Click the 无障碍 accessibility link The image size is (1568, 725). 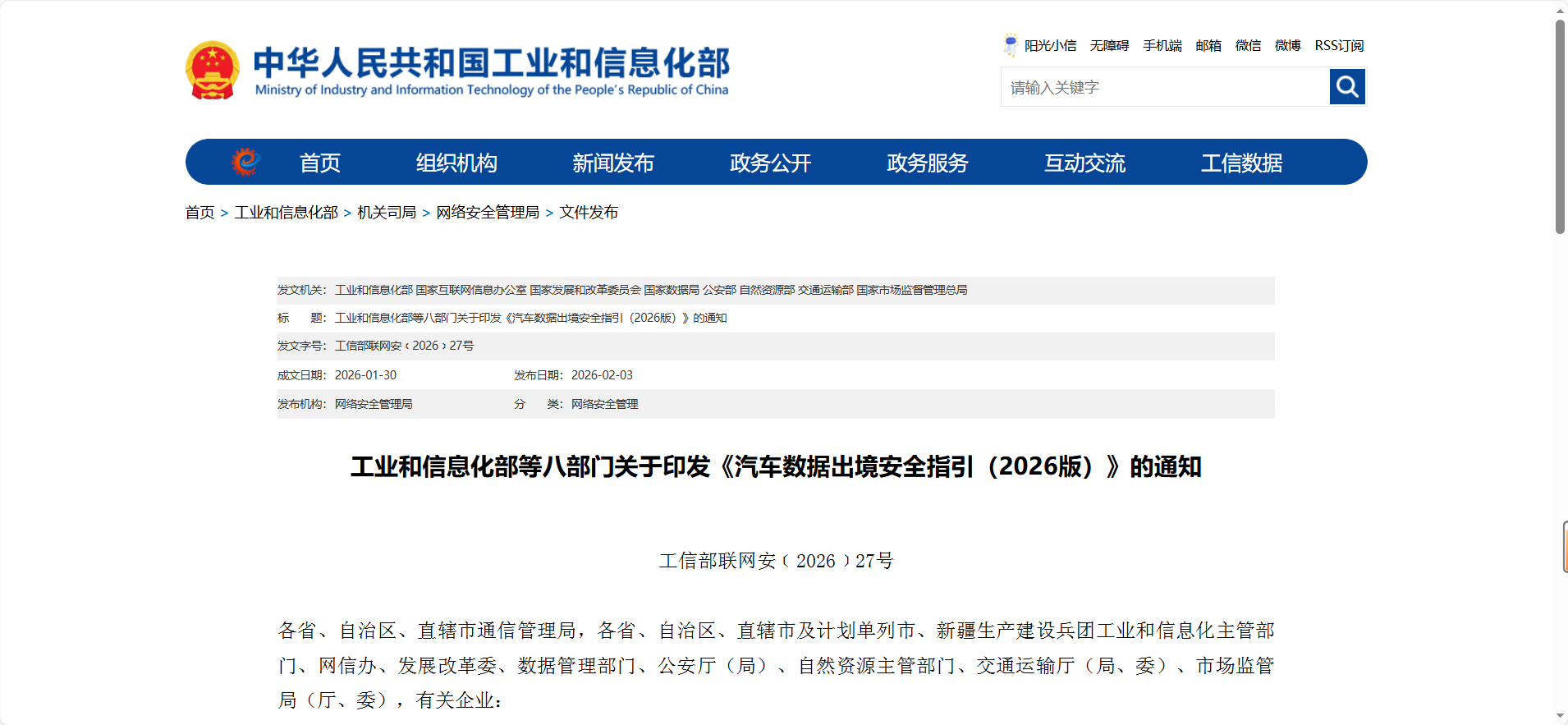[x=1109, y=45]
